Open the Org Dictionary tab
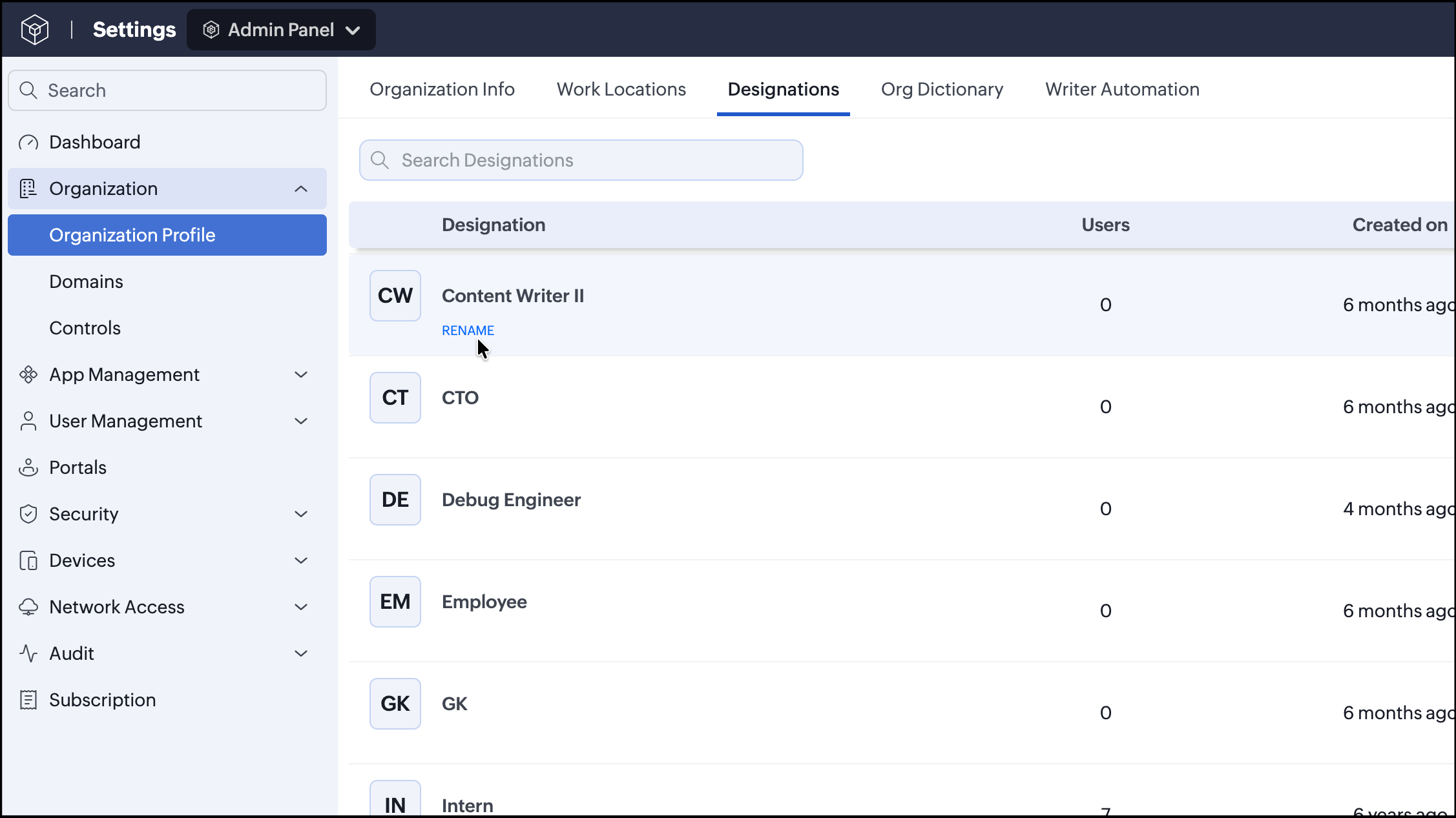This screenshot has height=818, width=1456. pyautogui.click(x=942, y=89)
